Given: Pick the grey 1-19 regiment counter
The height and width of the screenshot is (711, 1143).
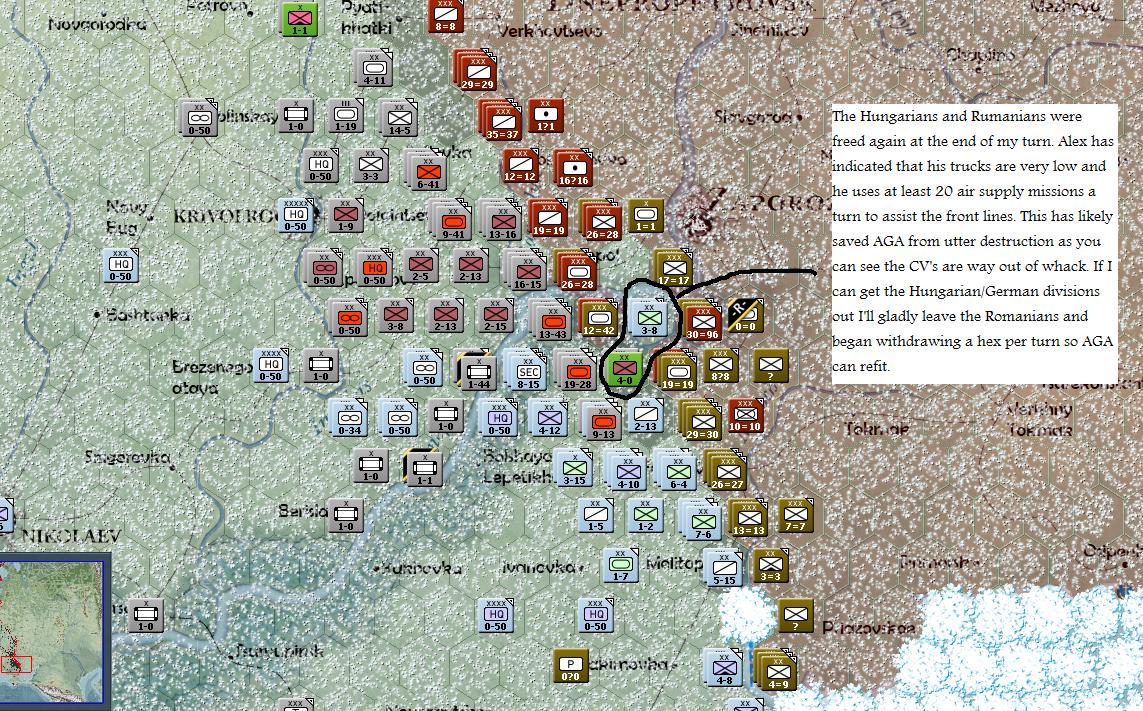Looking at the screenshot, I should click(346, 116).
